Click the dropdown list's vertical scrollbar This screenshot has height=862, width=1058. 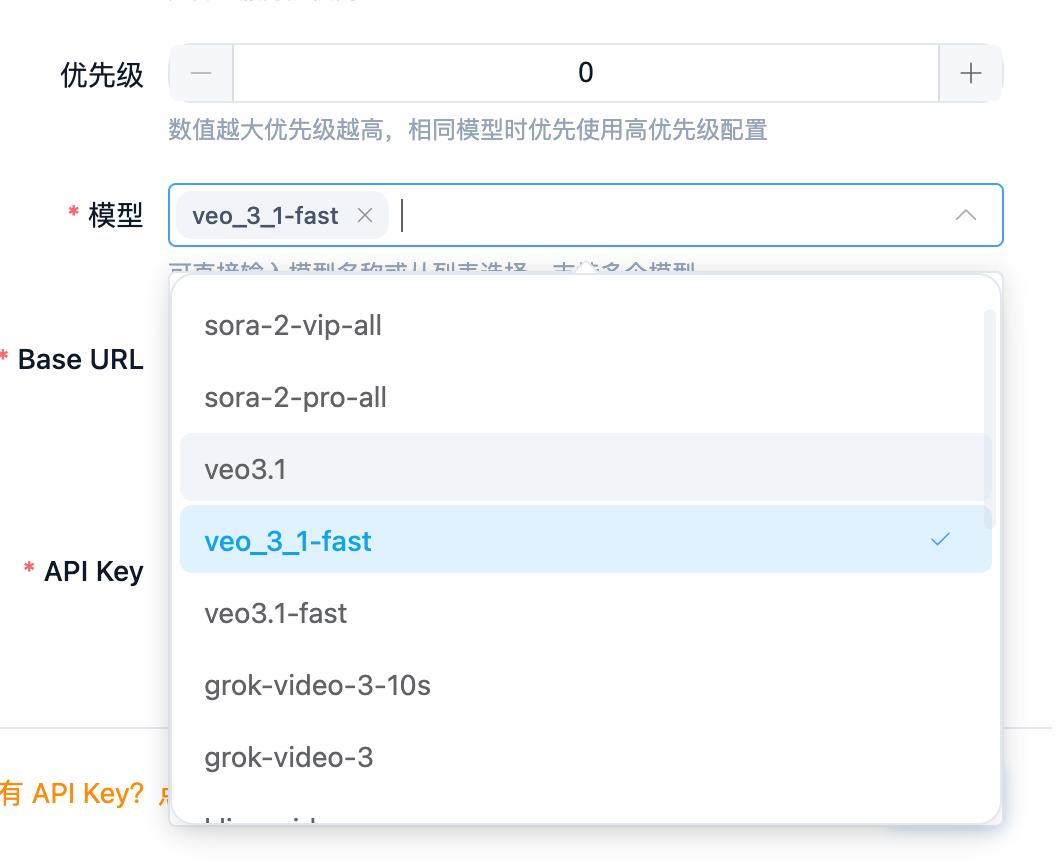(990, 418)
